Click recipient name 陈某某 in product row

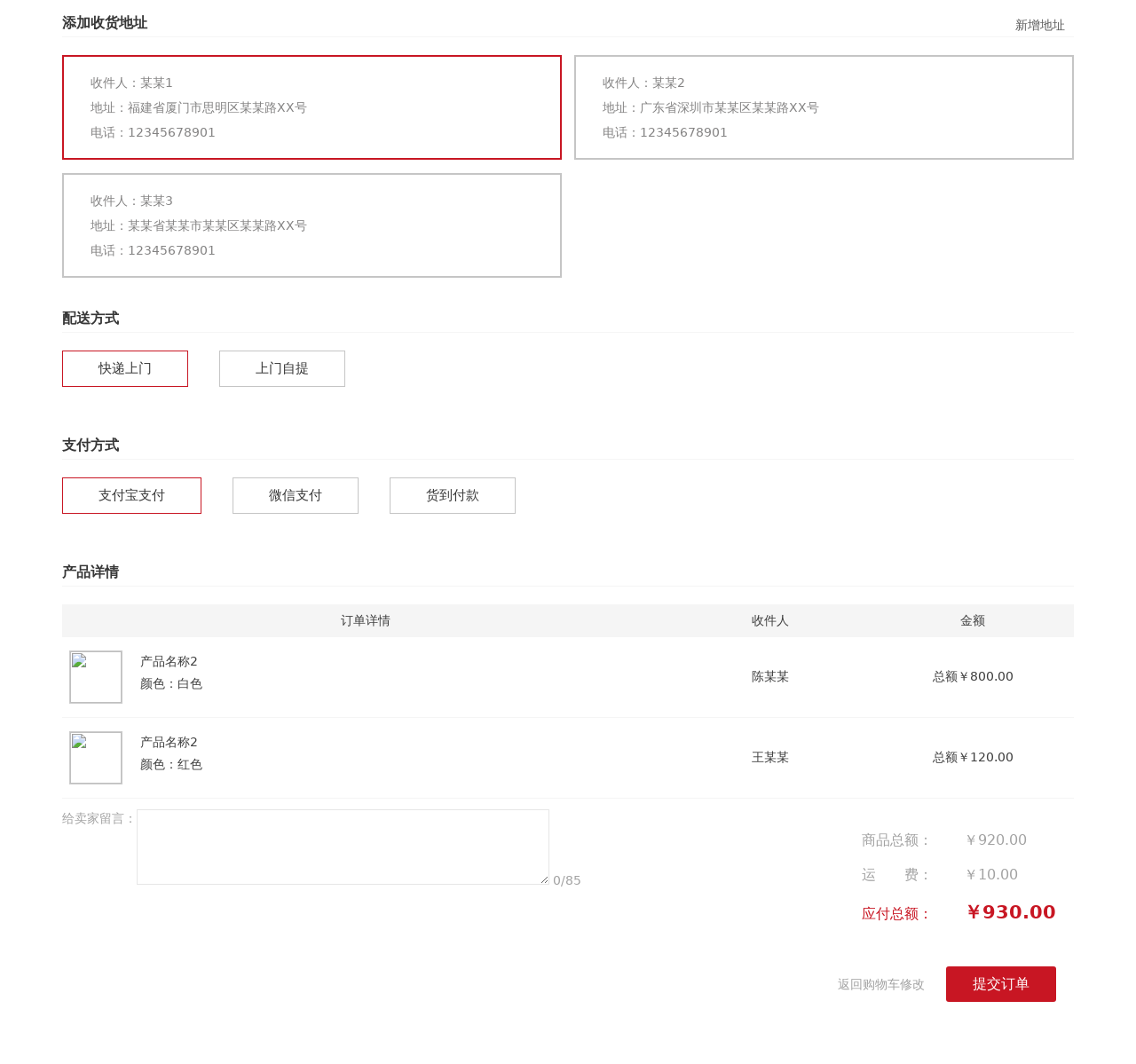(769, 676)
